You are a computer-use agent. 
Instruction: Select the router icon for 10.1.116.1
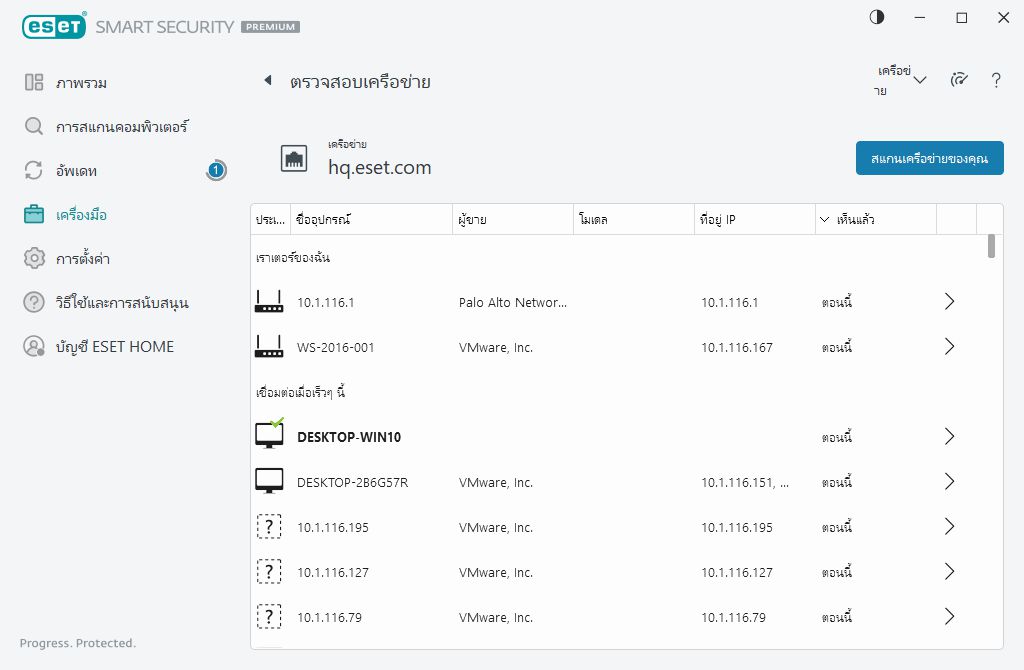coord(269,302)
